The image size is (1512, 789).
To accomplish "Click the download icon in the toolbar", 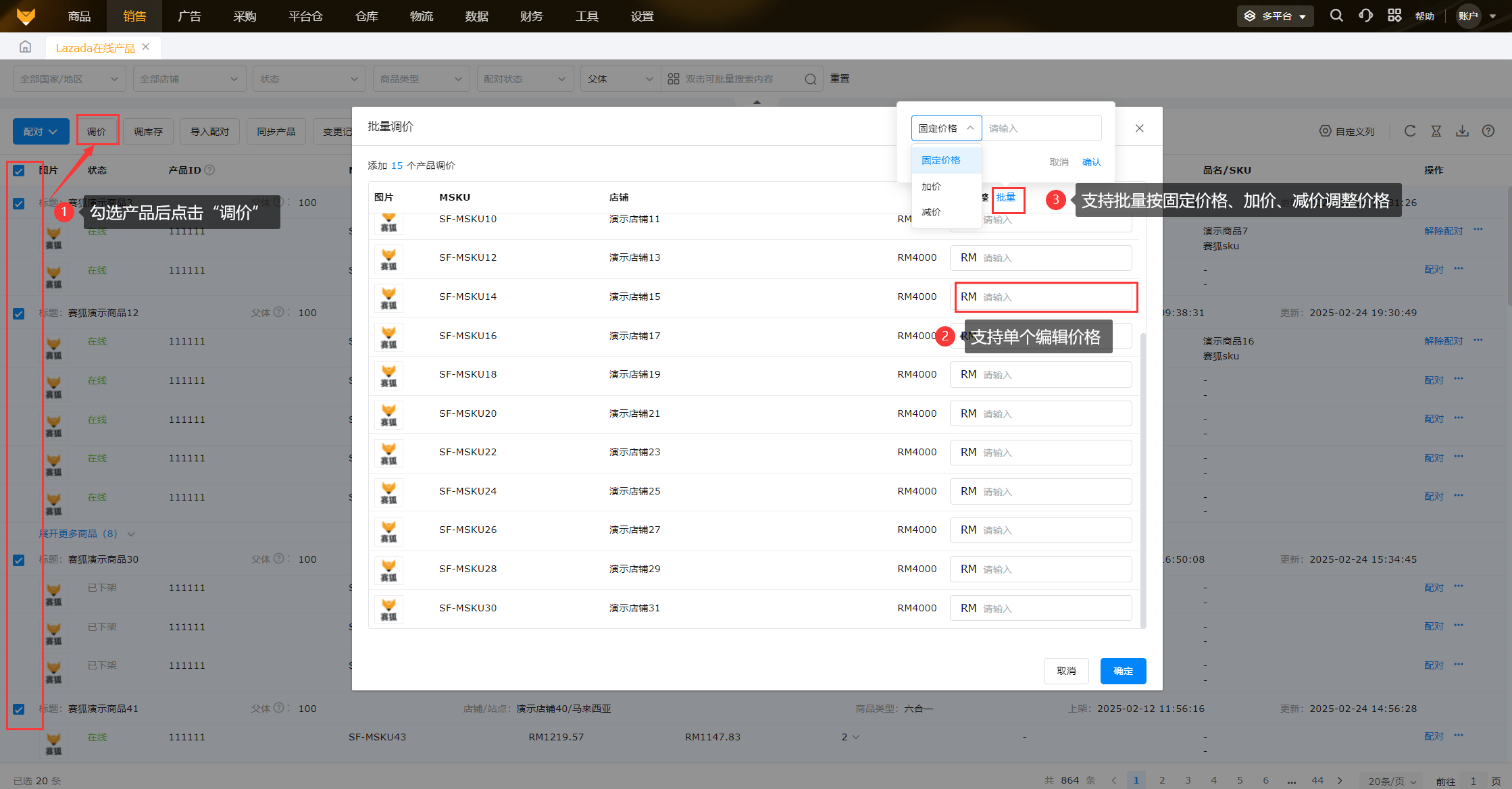I will coord(1462,131).
